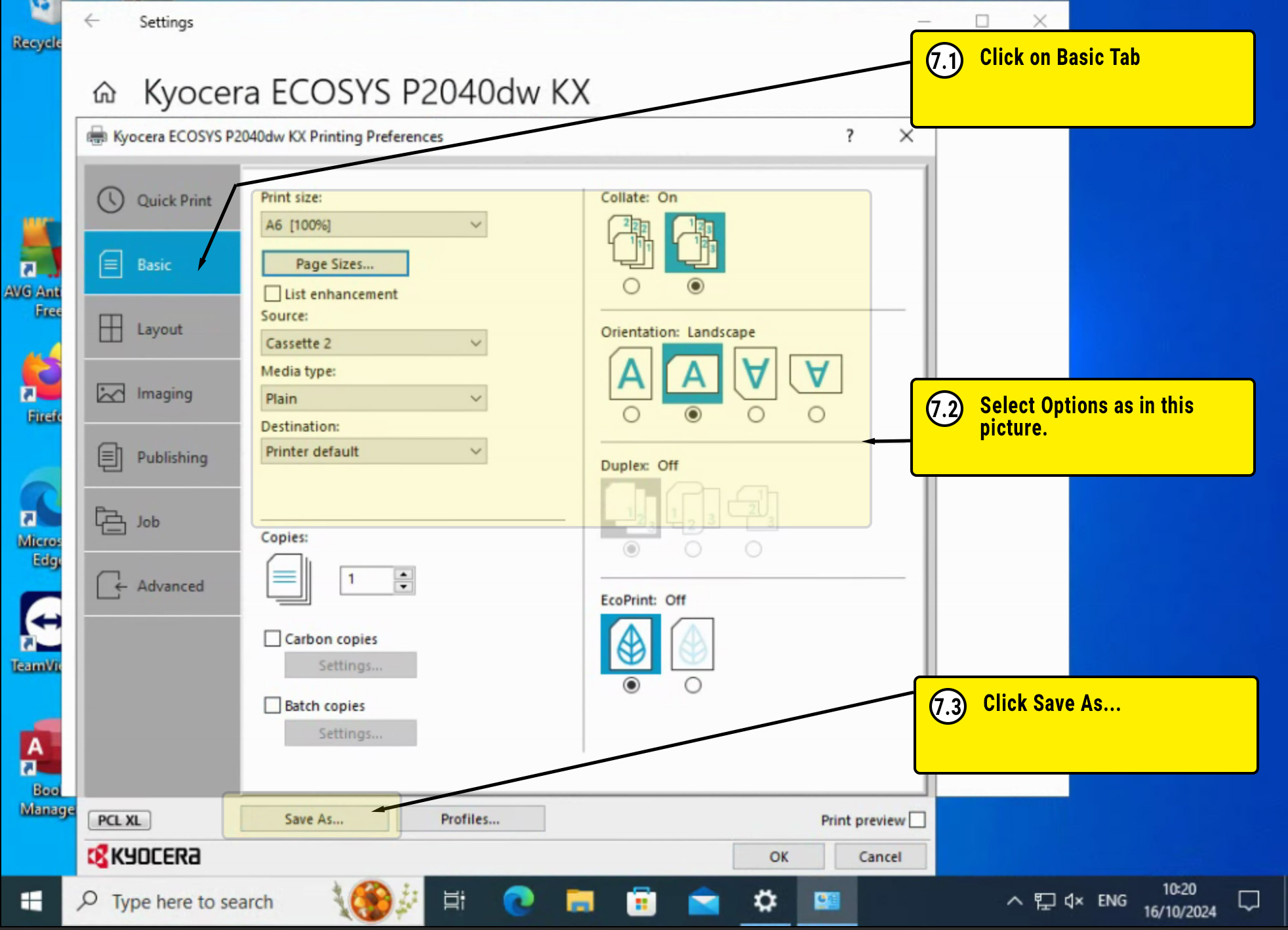Switch to the Advanced tab

[x=162, y=585]
